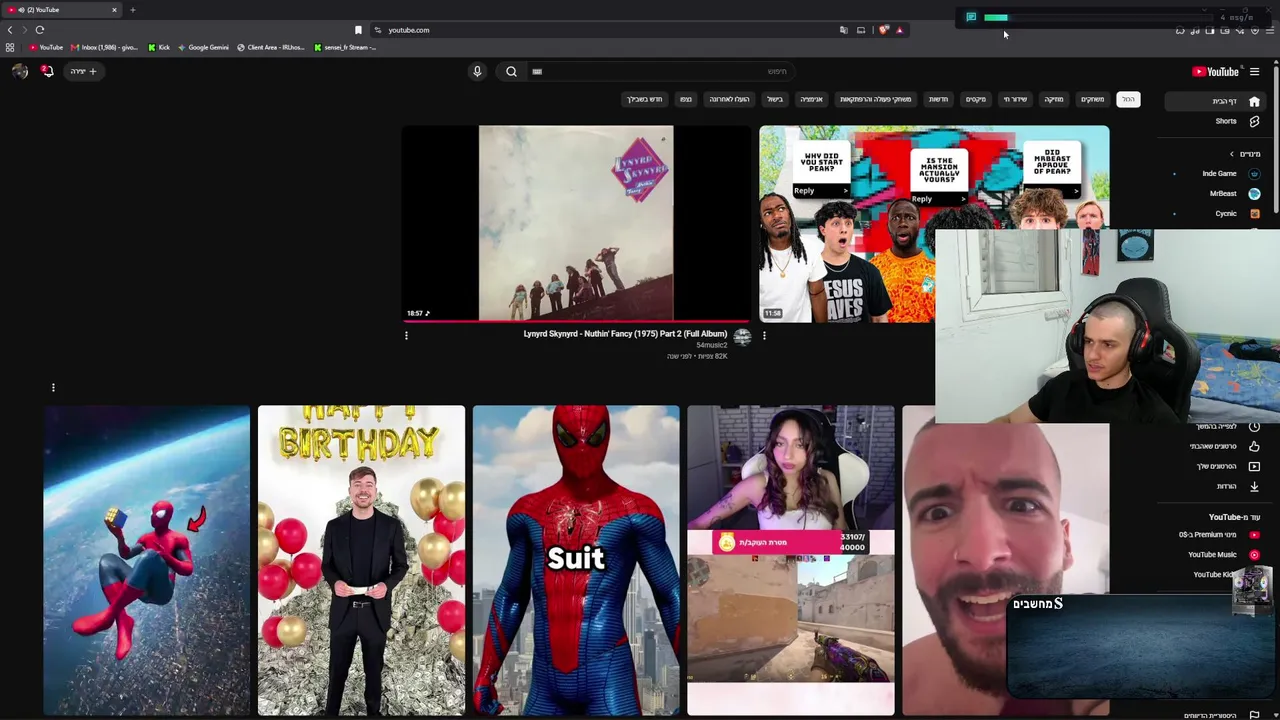The width and height of the screenshot is (1280, 720).
Task: Open the 54music2 channel avatar
Action: (x=742, y=337)
